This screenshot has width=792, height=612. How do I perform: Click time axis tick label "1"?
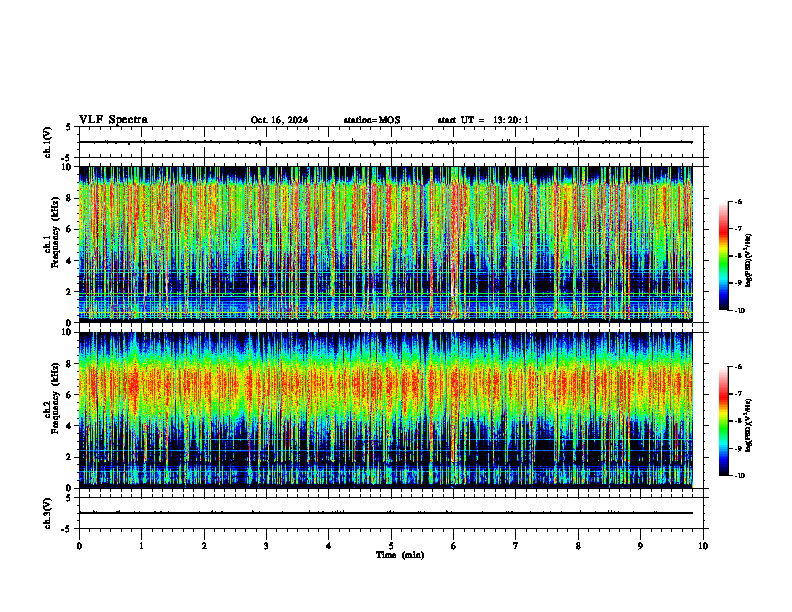click(x=141, y=546)
